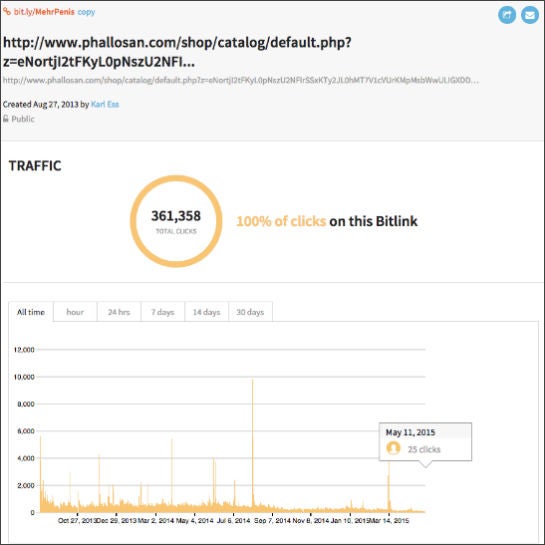Click the 12,000 y-axis label
This screenshot has height=545, width=545.
click(24, 350)
